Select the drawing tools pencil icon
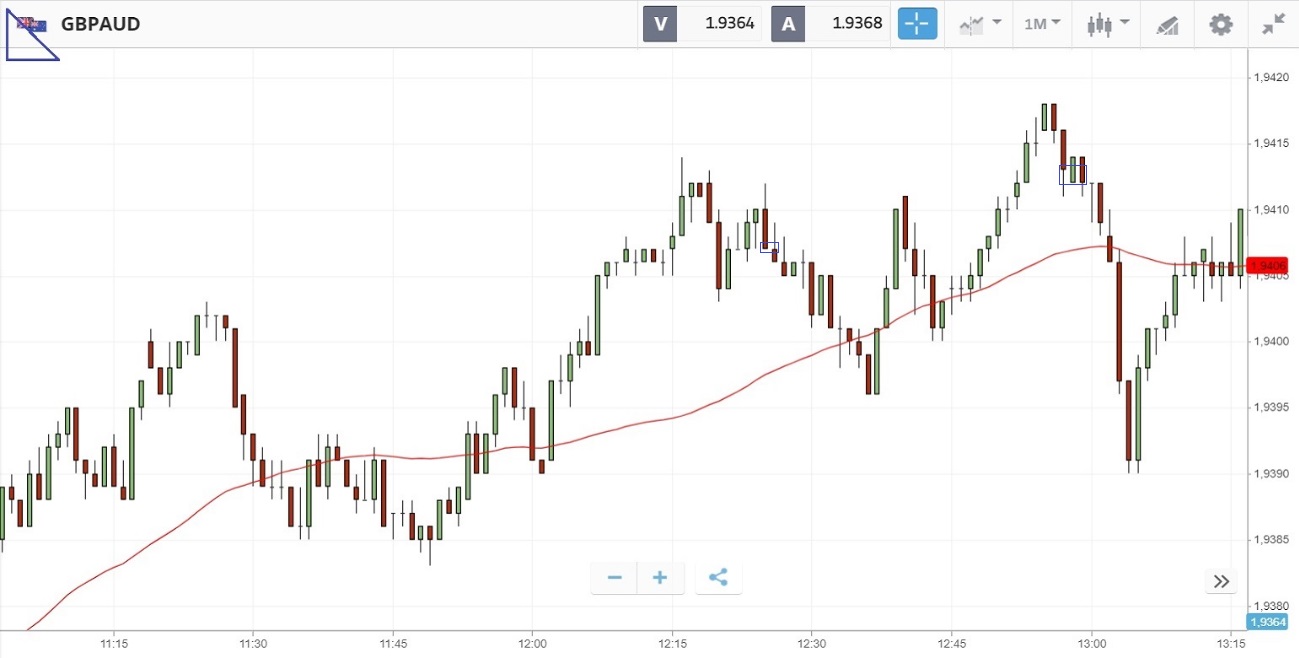Image resolution: width=1299 pixels, height=658 pixels. coord(1167,24)
